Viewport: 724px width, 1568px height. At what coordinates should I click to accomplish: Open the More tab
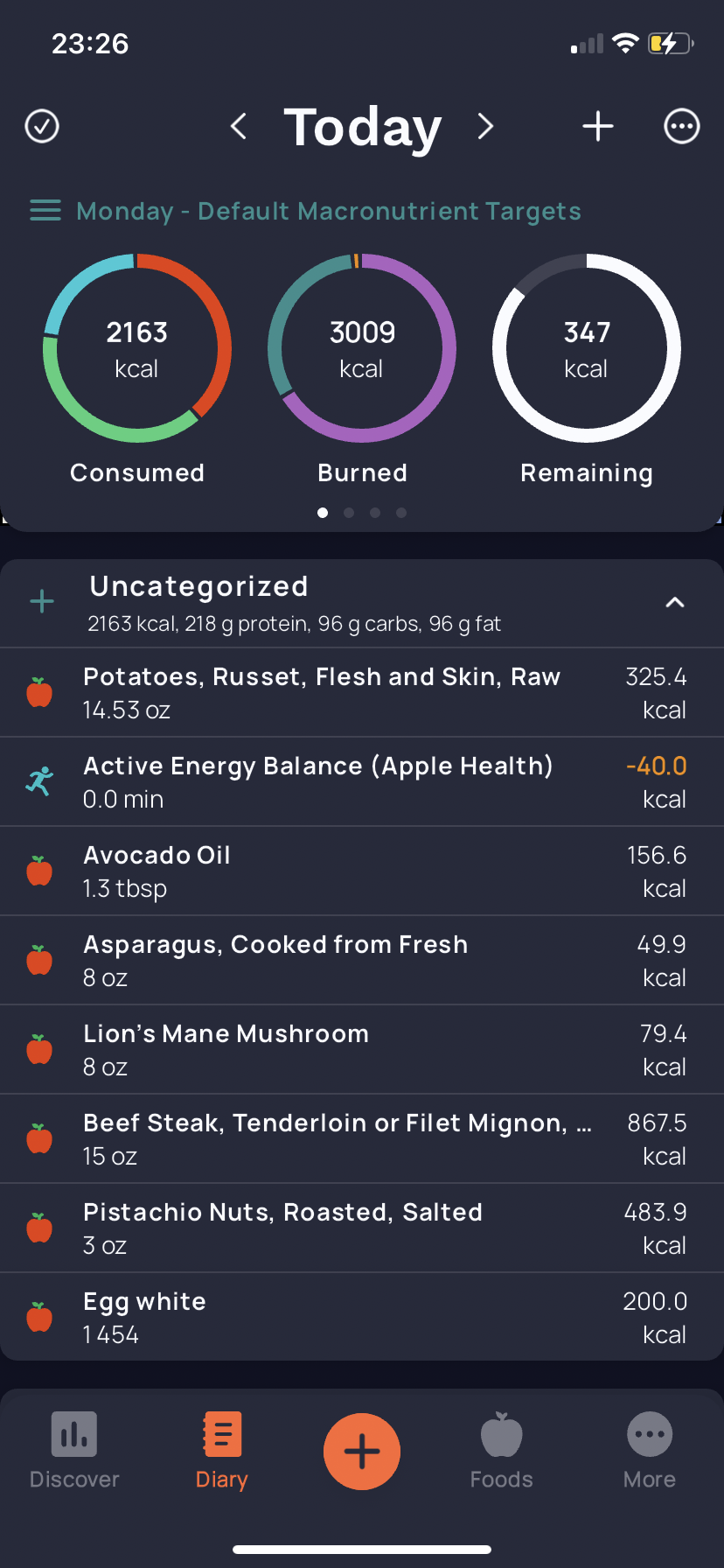(x=650, y=1451)
